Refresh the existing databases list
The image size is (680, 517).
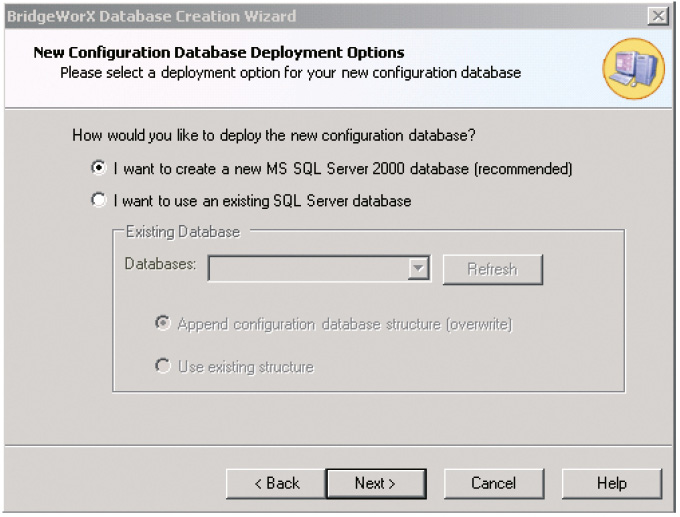click(493, 269)
